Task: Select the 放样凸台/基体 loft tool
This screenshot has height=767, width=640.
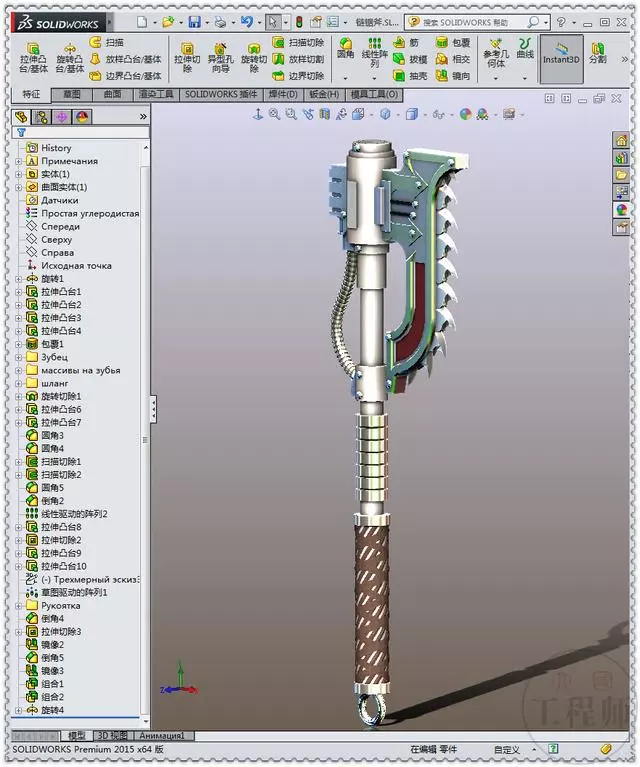Action: point(126,59)
